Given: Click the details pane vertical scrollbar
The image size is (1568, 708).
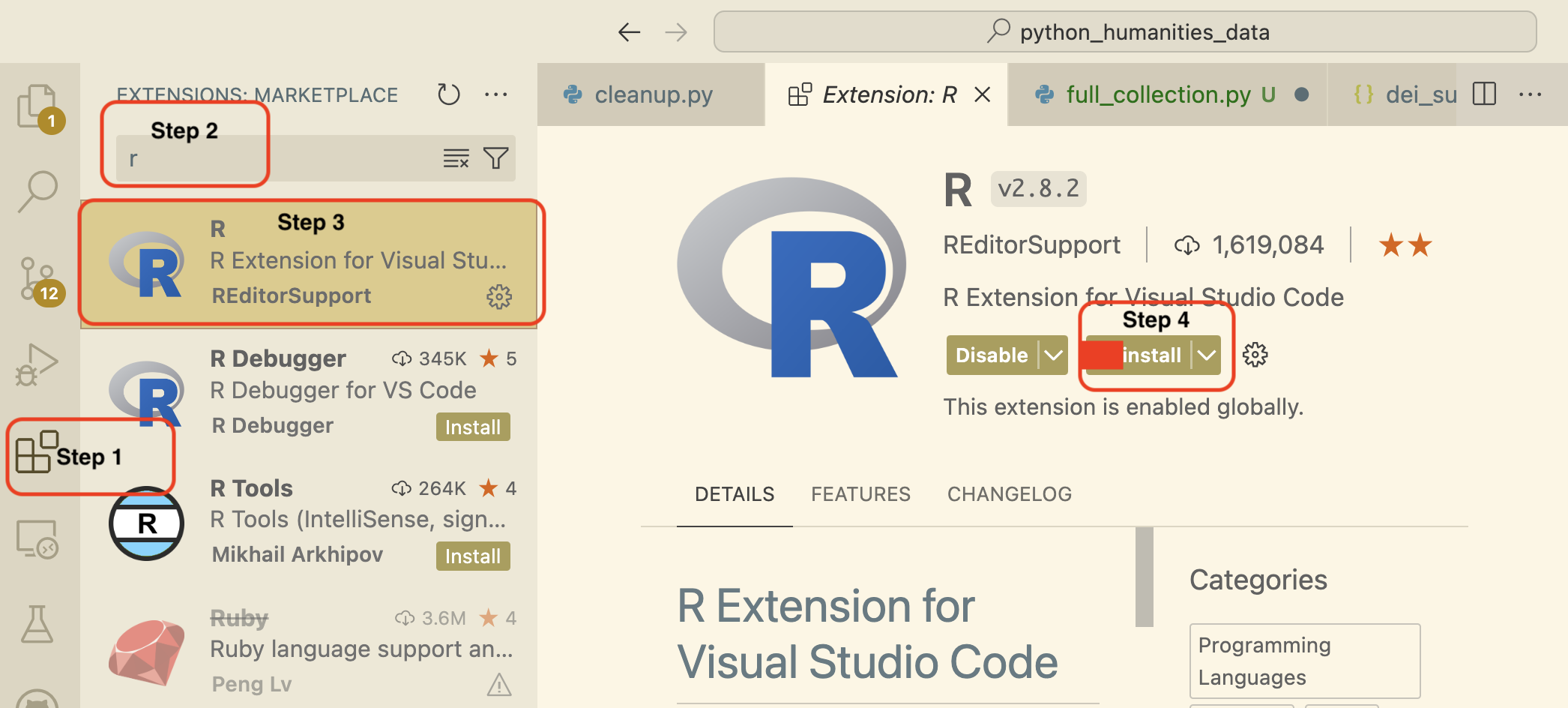Looking at the screenshot, I should point(1144,577).
